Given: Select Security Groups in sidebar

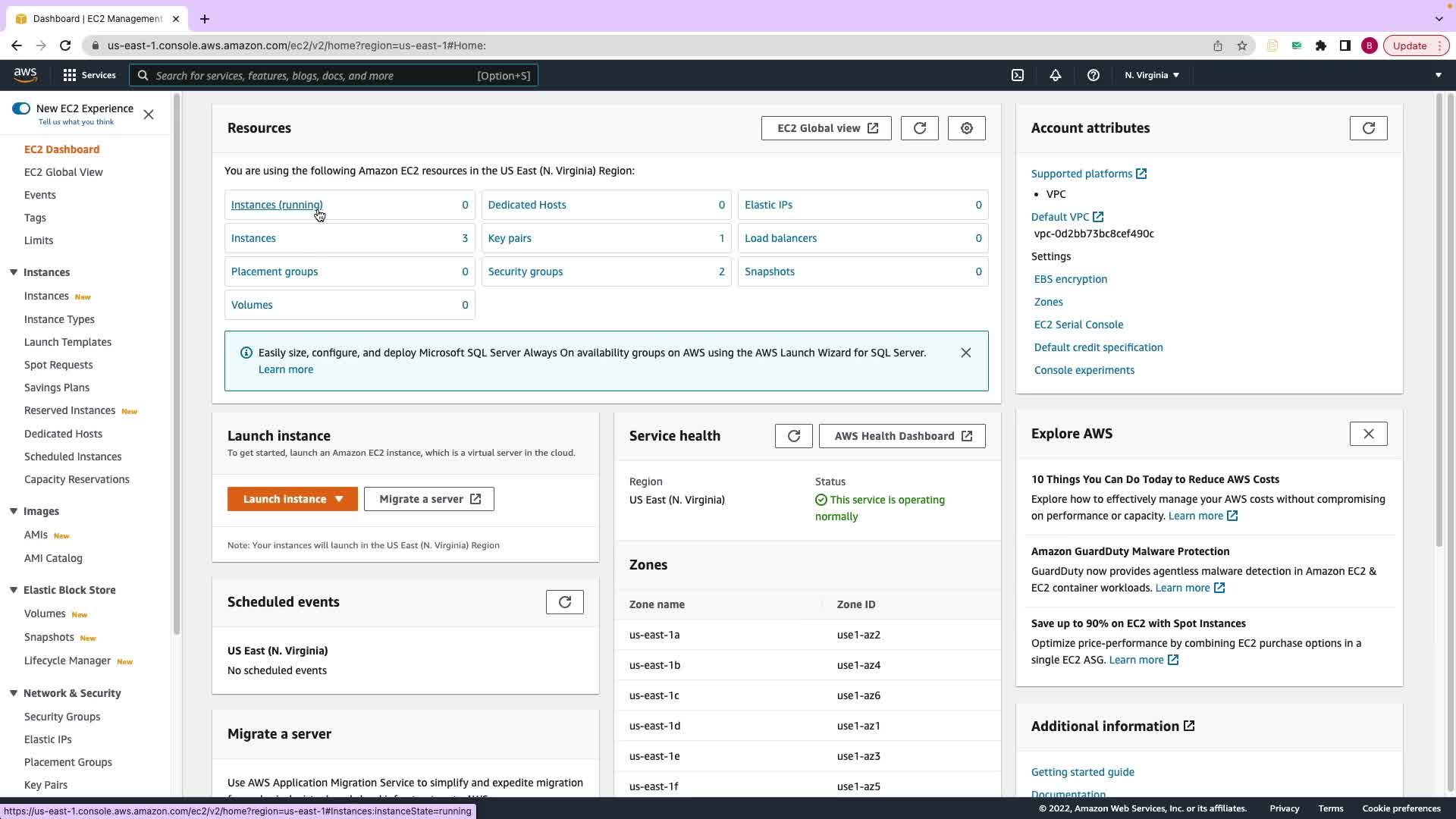Looking at the screenshot, I should click(62, 717).
